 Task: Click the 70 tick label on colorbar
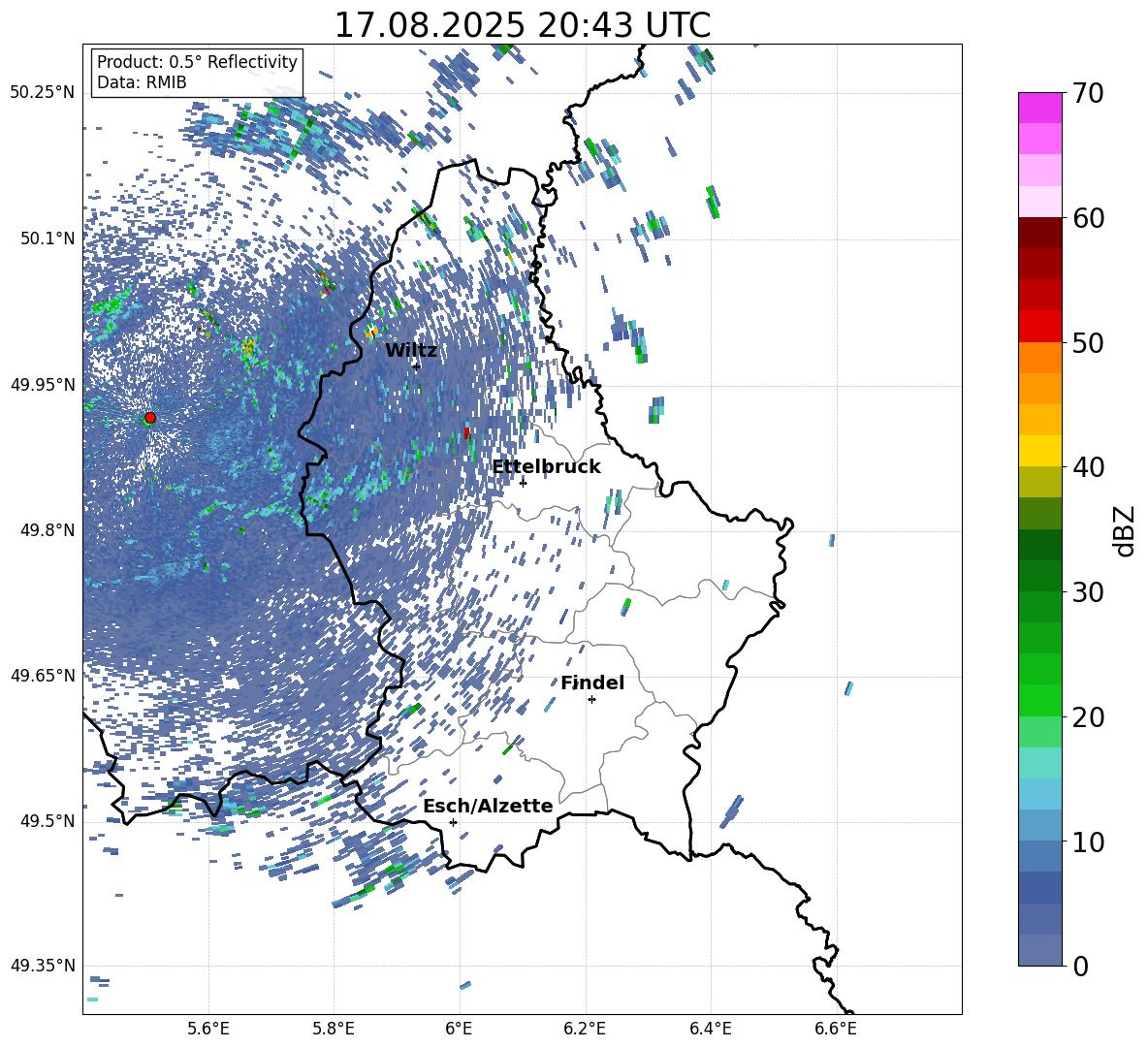1089,94
